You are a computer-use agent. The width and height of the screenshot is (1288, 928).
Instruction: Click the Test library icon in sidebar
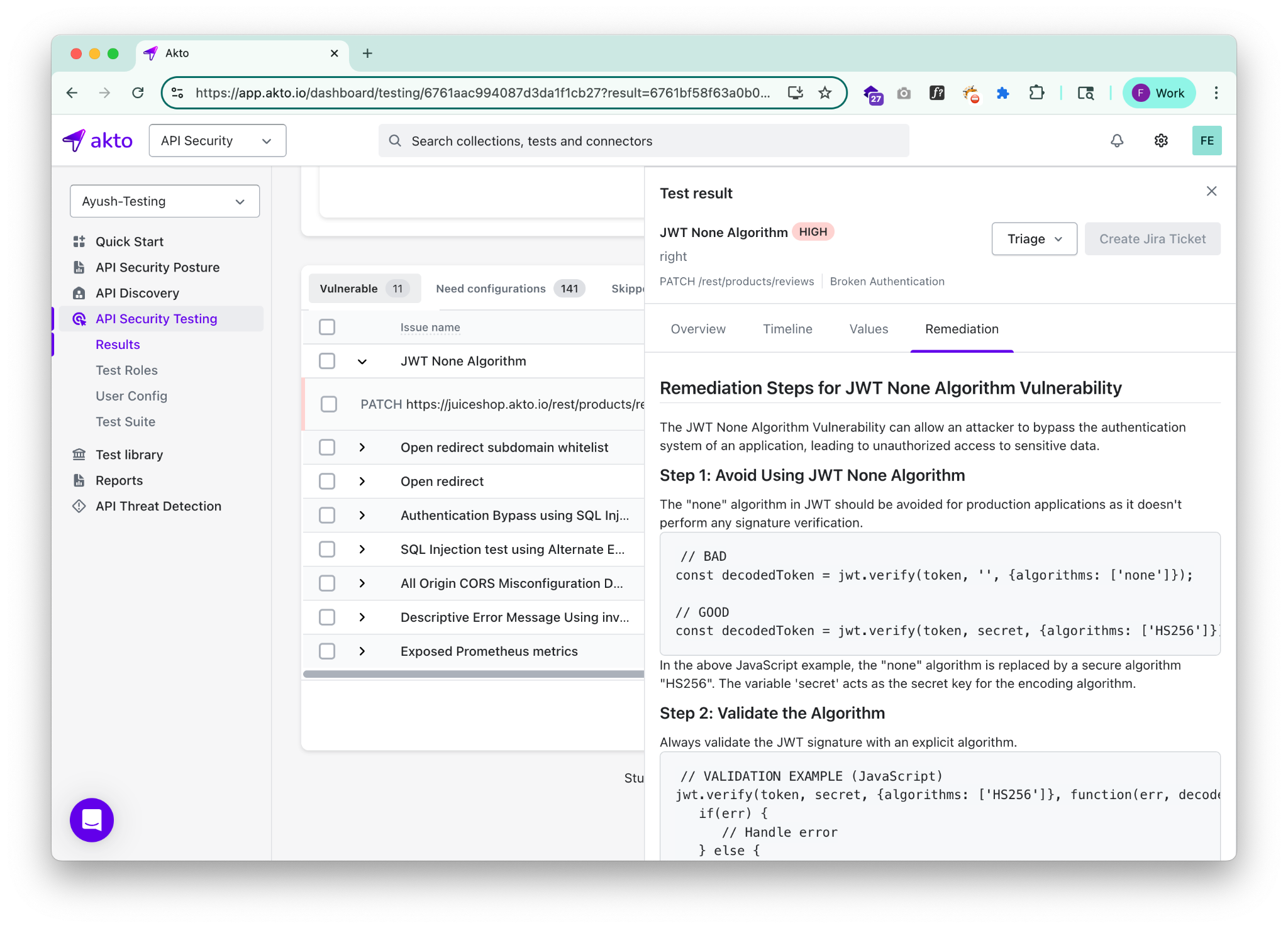79,455
